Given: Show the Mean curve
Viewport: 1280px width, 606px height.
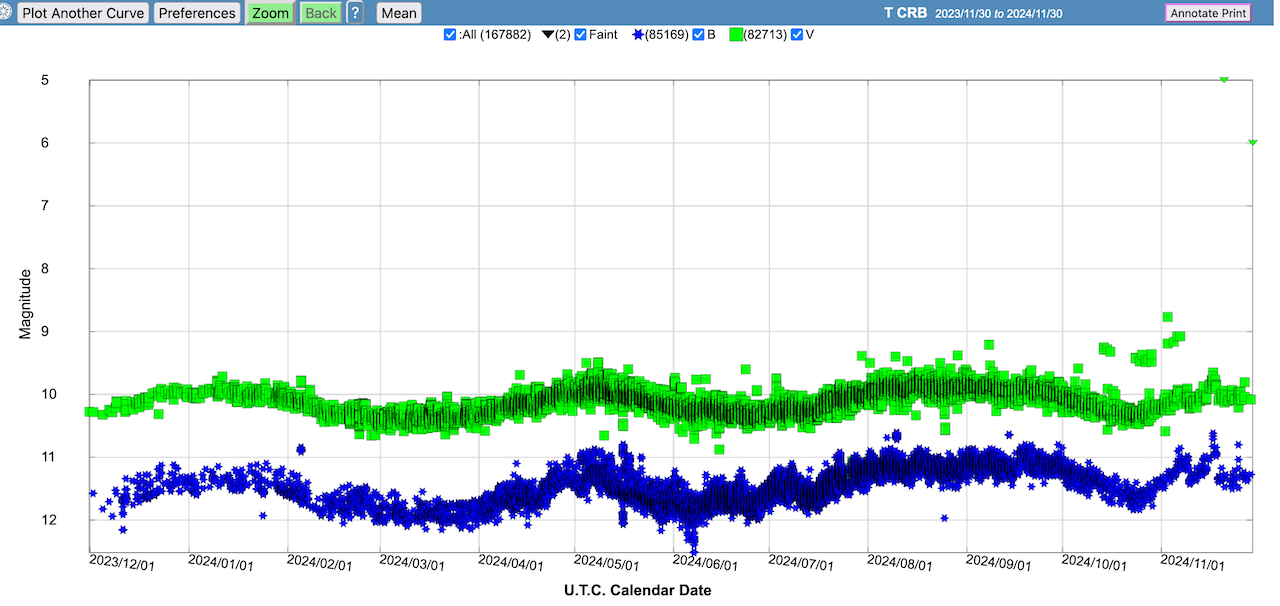Looking at the screenshot, I should (399, 13).
